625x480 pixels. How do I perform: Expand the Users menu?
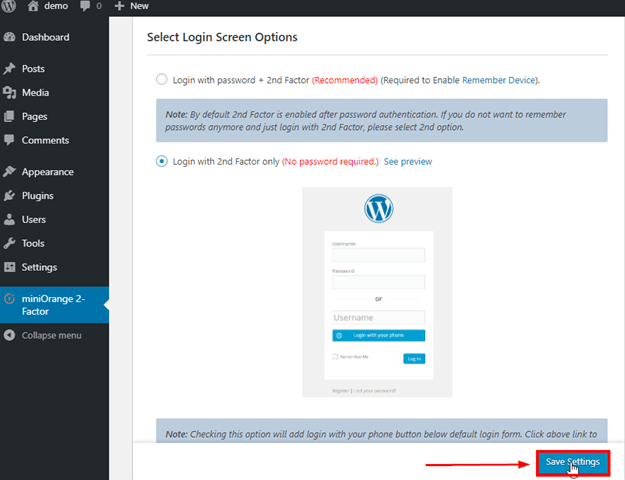(x=33, y=219)
